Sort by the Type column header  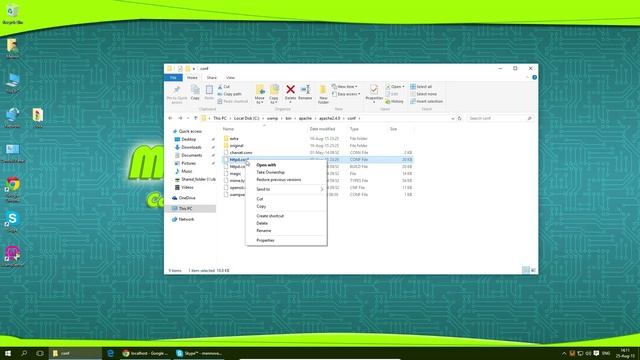coord(354,129)
